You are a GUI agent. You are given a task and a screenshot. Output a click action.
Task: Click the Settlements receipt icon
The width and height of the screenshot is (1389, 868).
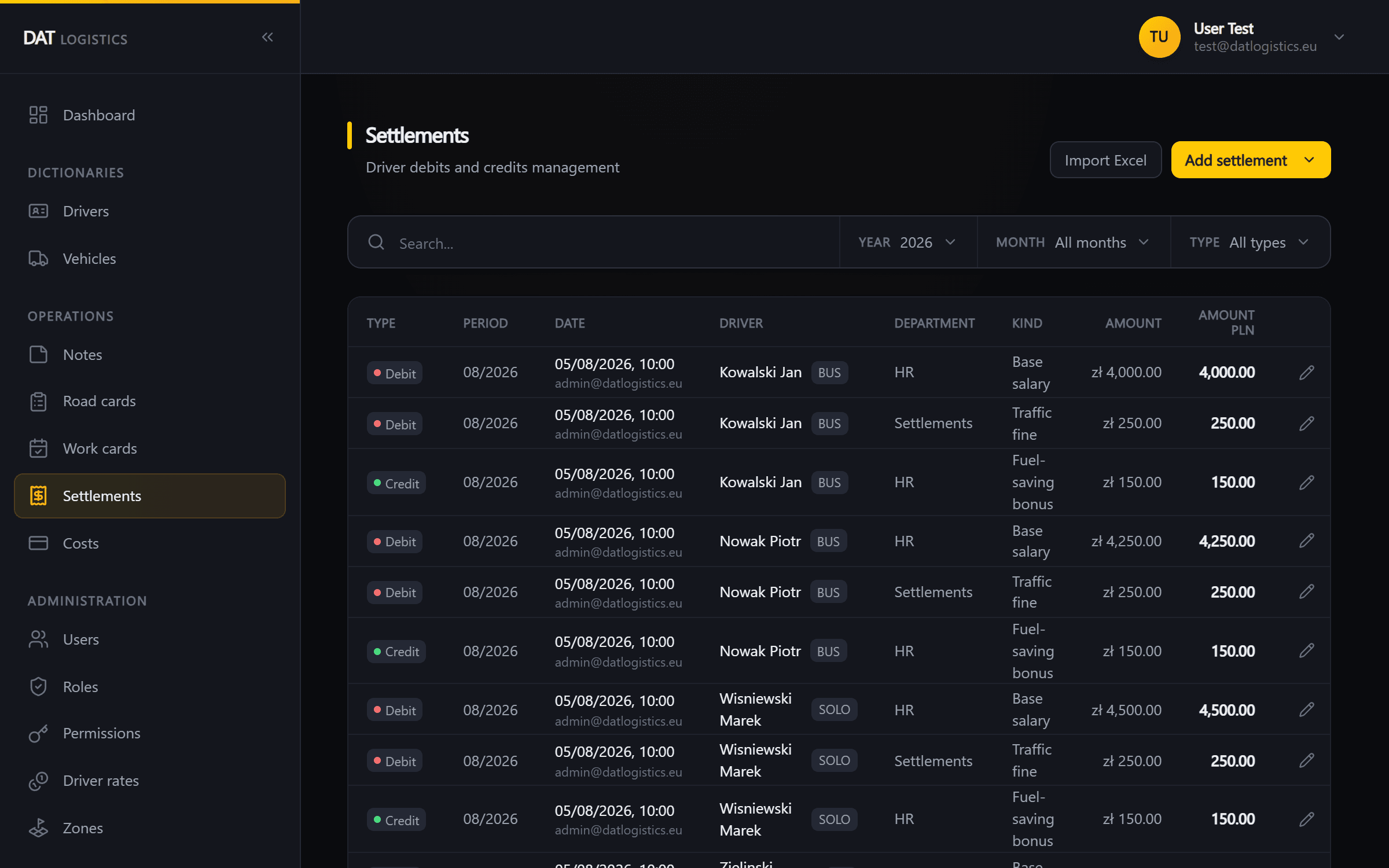click(x=38, y=496)
